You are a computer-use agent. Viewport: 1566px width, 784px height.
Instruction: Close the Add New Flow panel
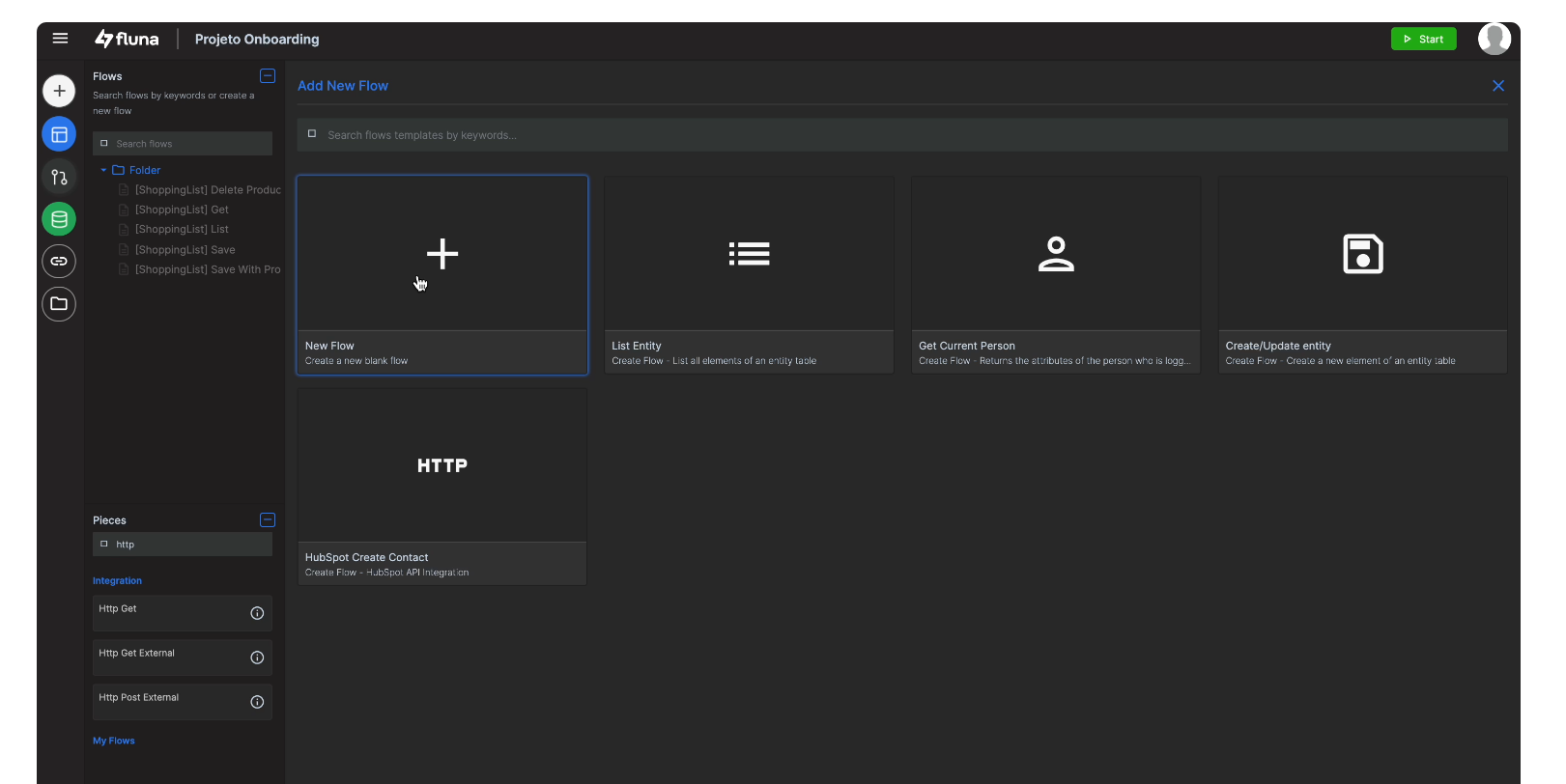pos(1498,86)
